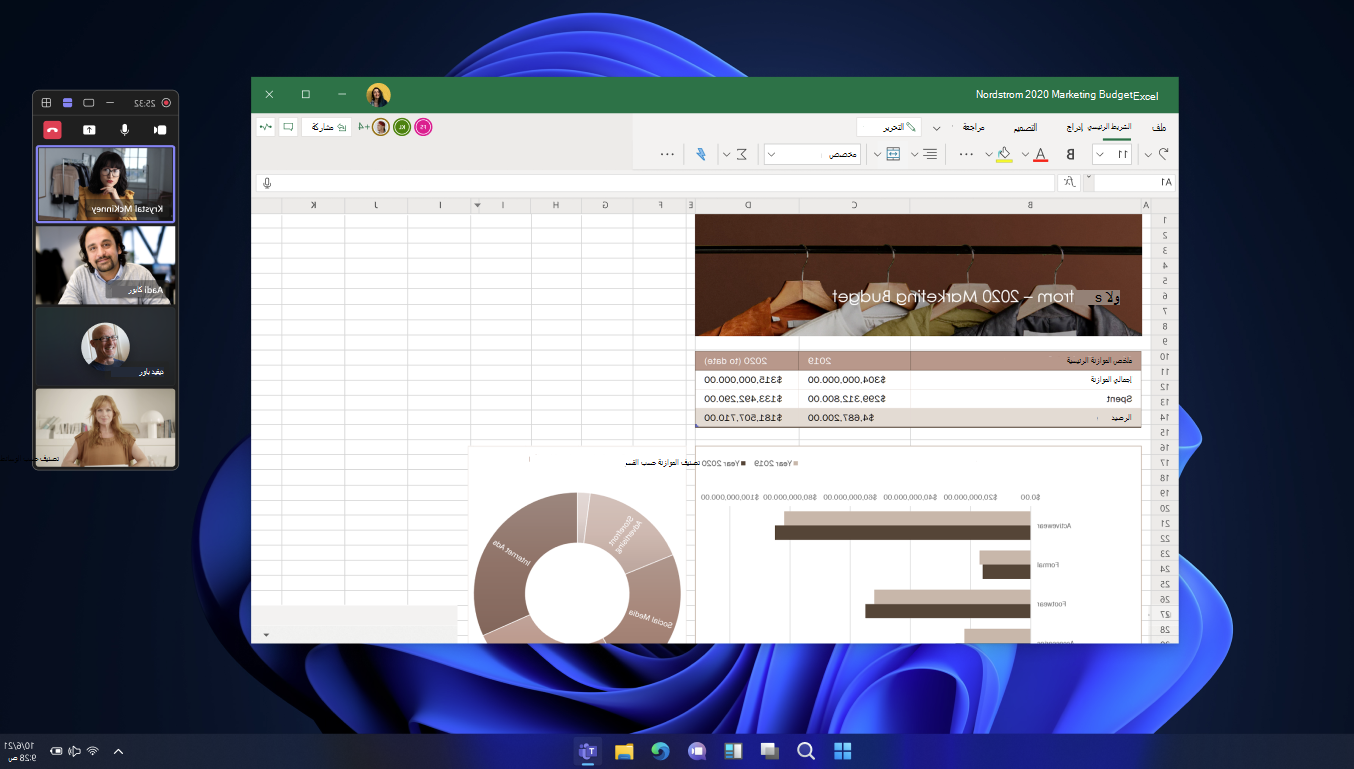Hang up the Teams call
The width and height of the screenshot is (1354, 769).
tap(52, 130)
